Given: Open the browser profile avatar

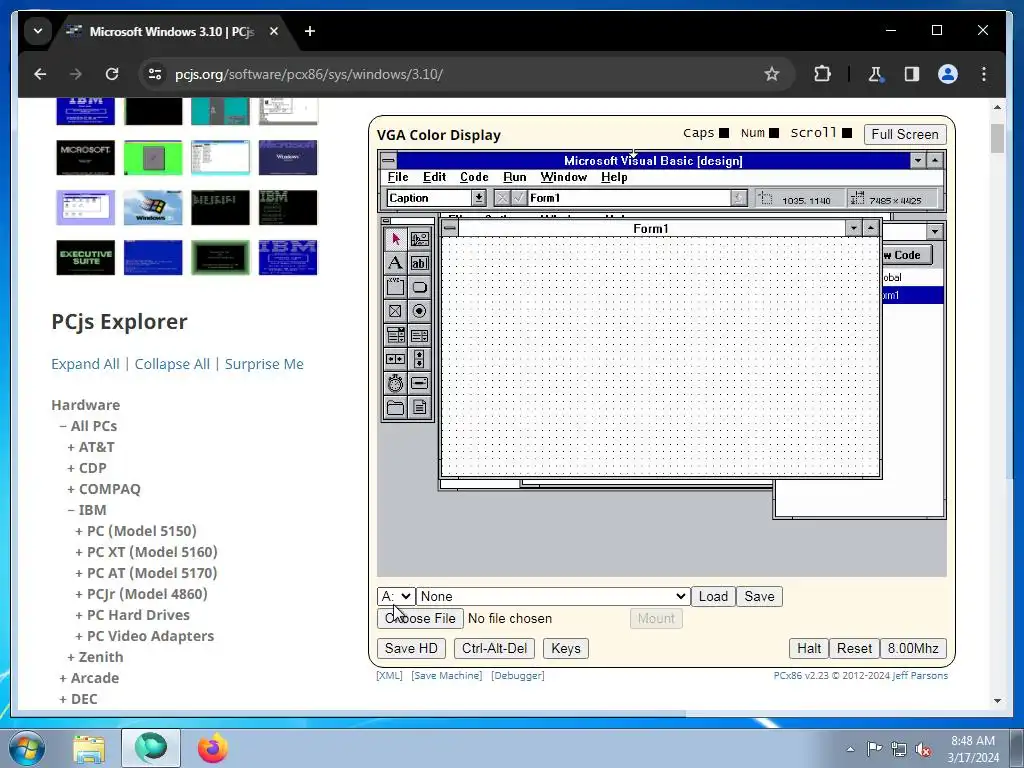Looking at the screenshot, I should pos(948,74).
